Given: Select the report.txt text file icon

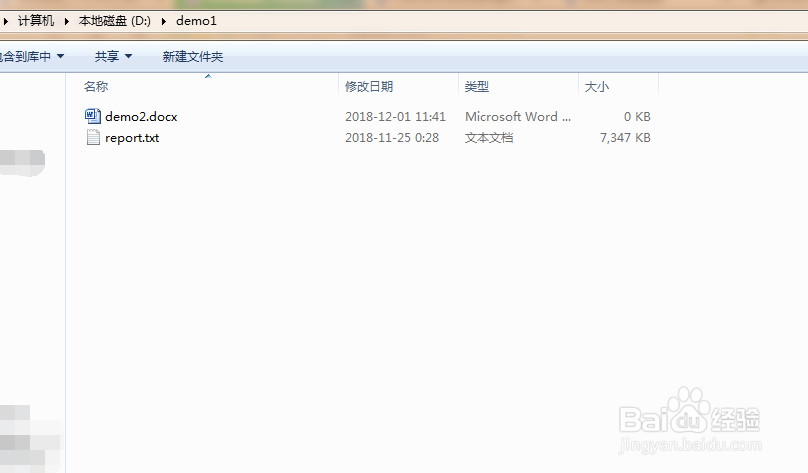Looking at the screenshot, I should (x=93, y=138).
